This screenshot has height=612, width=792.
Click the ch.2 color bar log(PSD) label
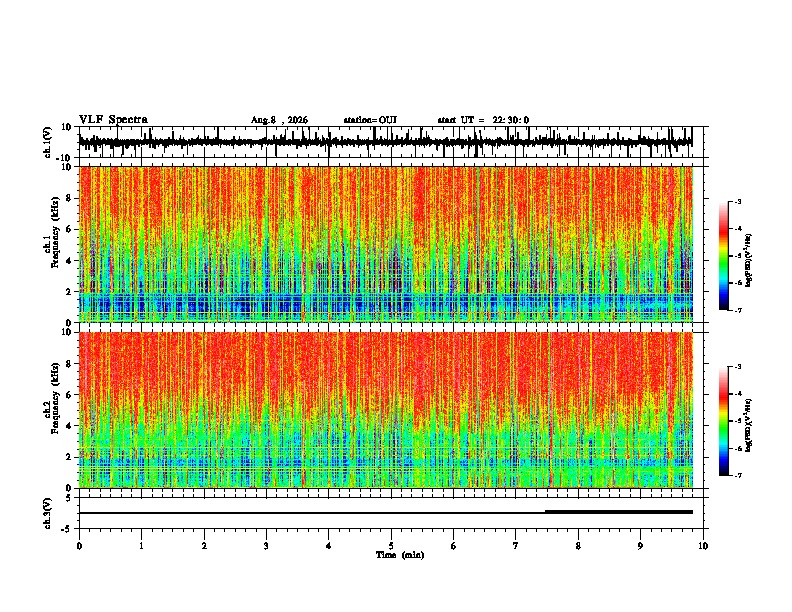coord(749,426)
